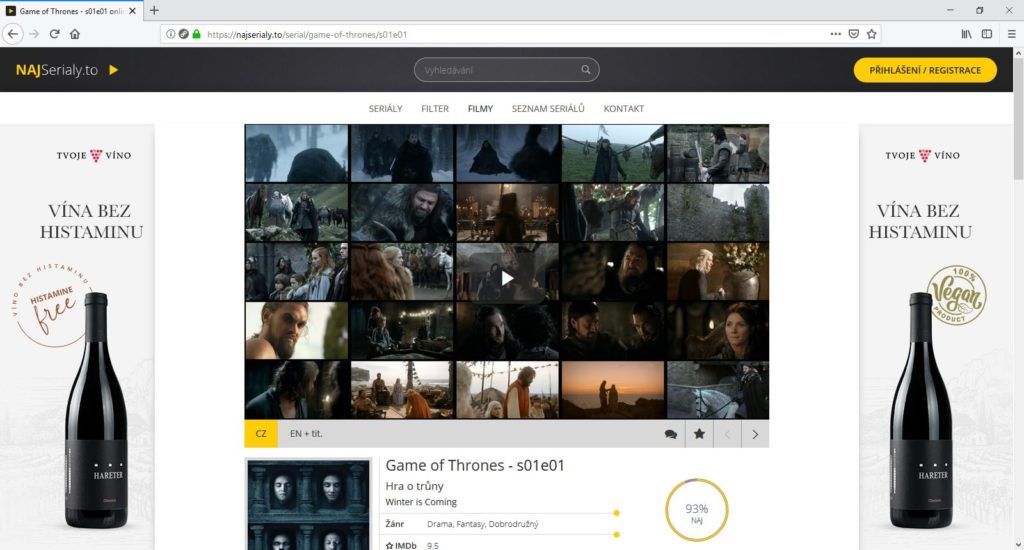Click the Vyhledávání search field
Viewport: 1024px width, 550px height.
point(506,70)
